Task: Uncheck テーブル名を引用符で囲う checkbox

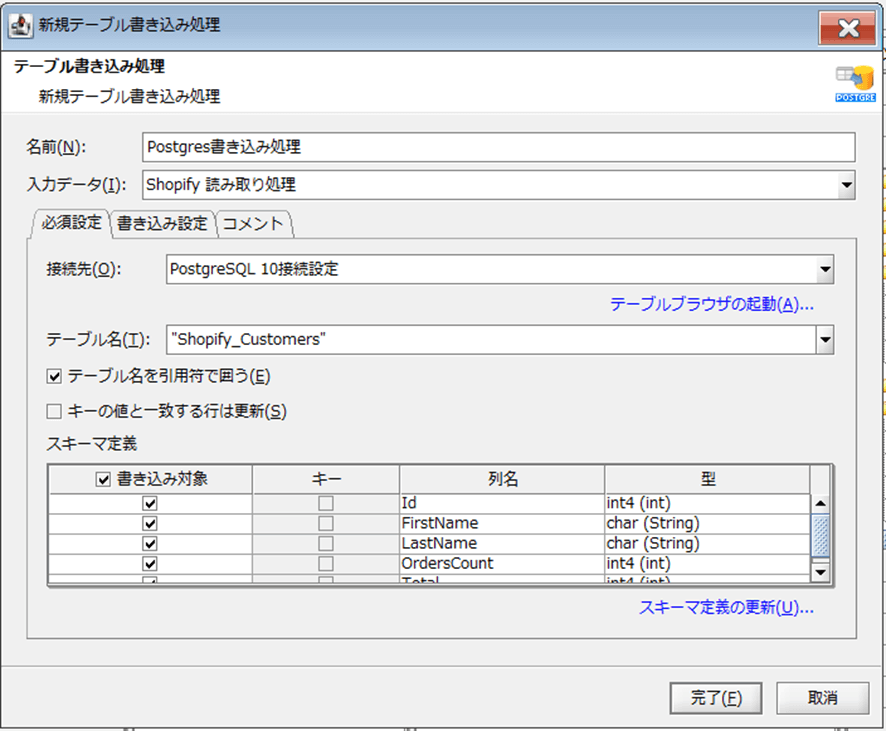Action: [x=54, y=376]
